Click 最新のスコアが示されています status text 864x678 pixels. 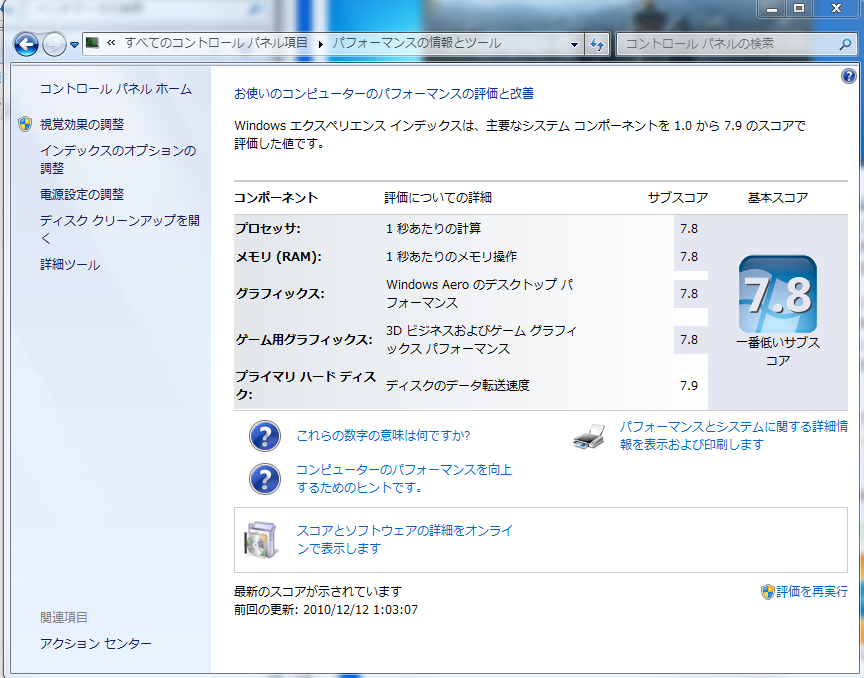tap(318, 591)
